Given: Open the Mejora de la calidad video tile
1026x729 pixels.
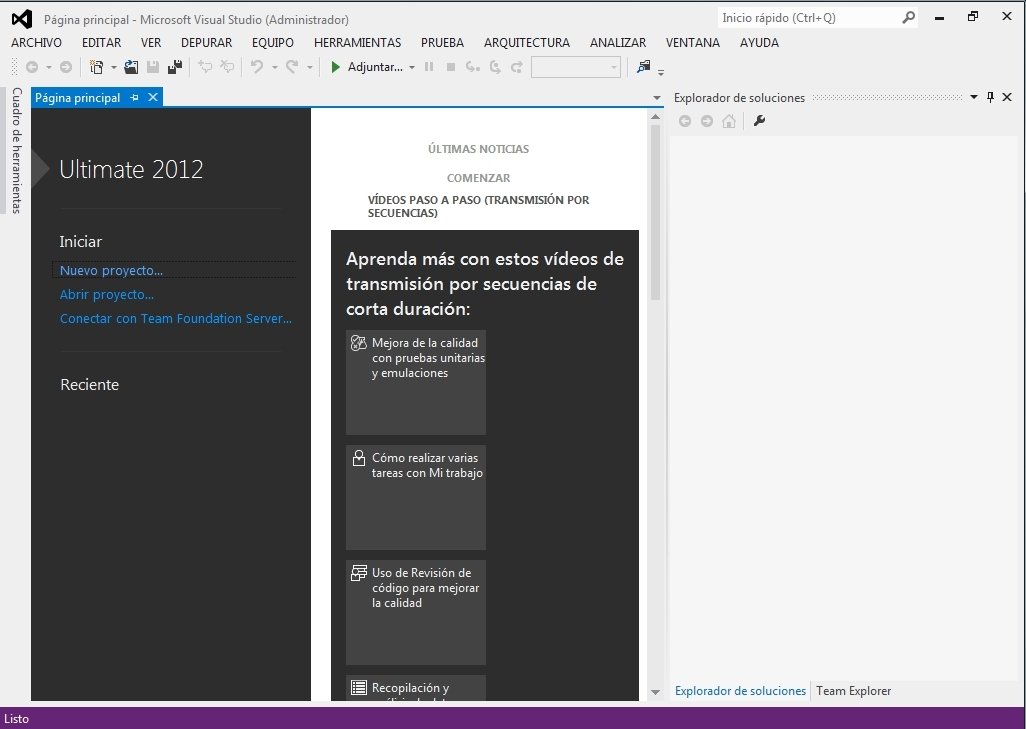Looking at the screenshot, I should coord(416,382).
